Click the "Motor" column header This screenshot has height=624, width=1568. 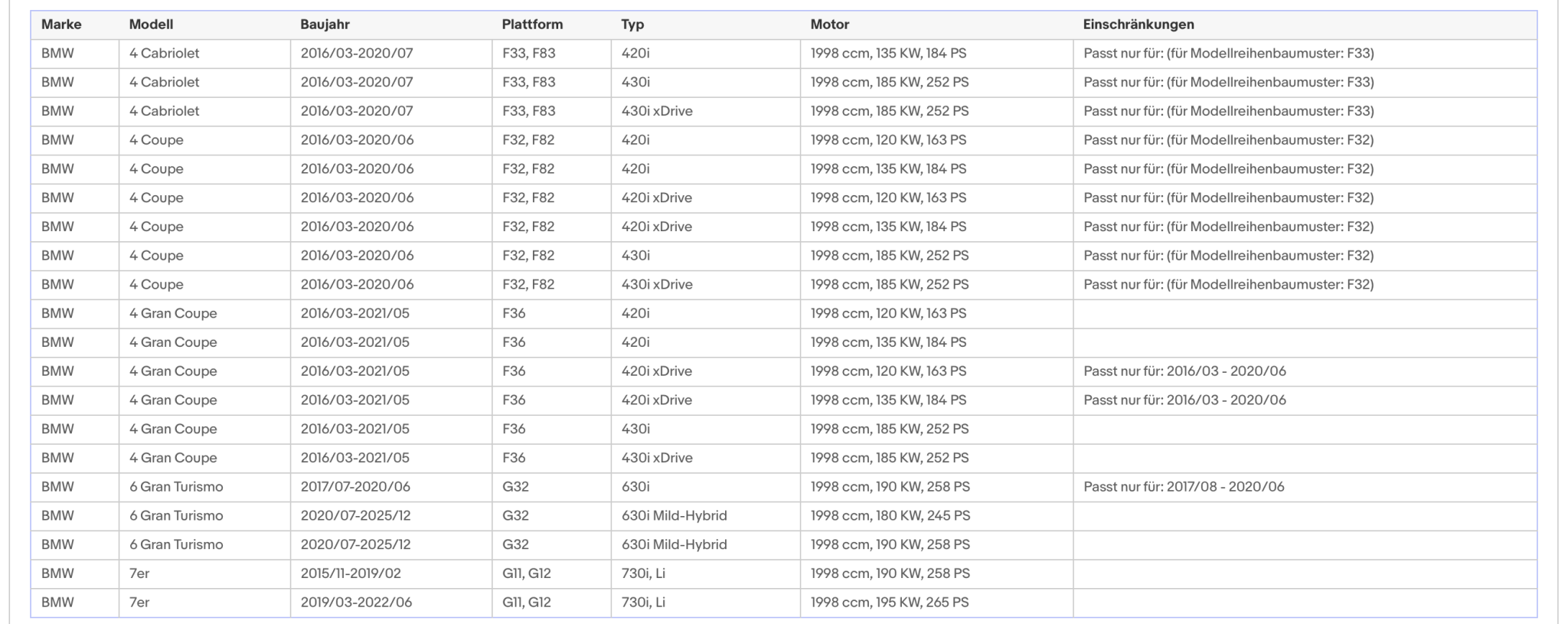(x=830, y=25)
